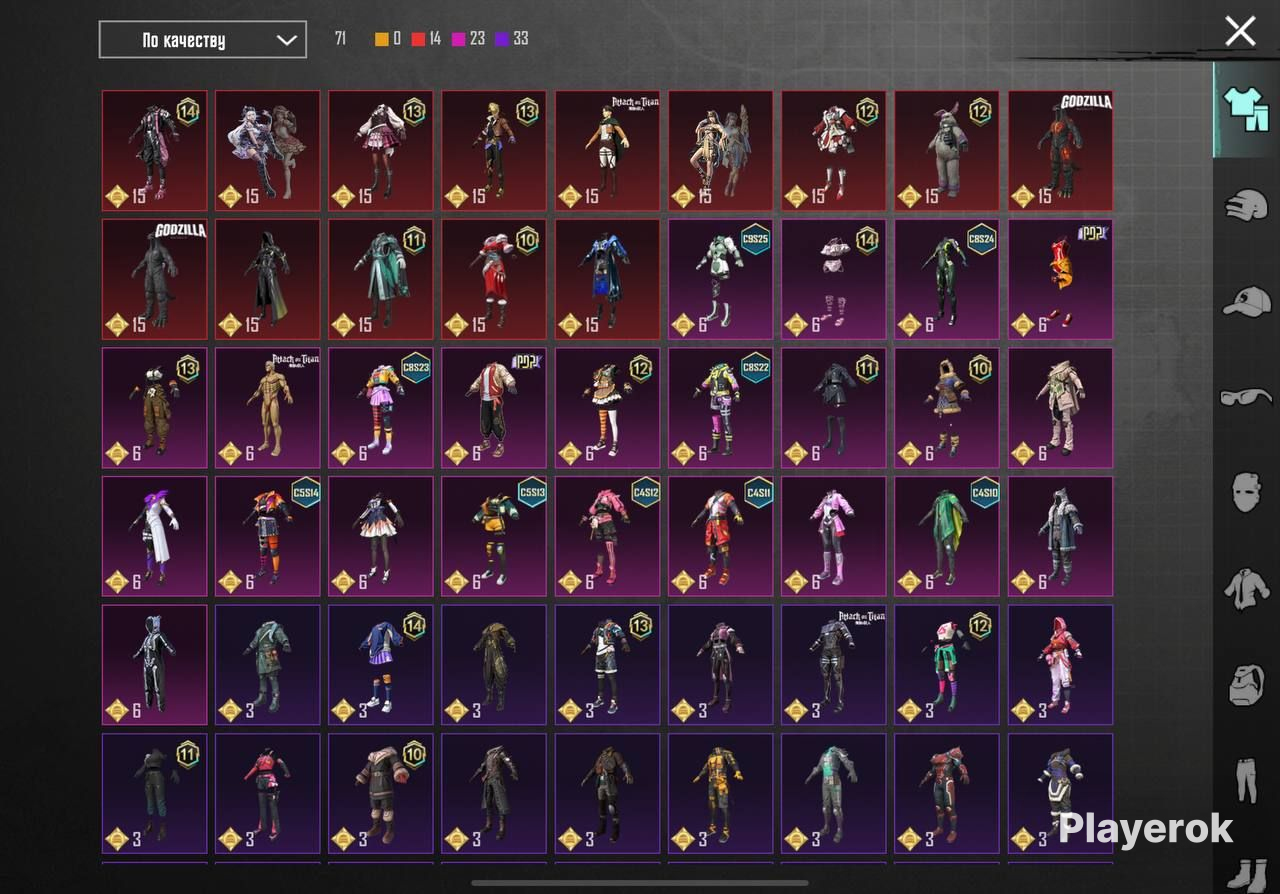This screenshot has width=1280, height=894.
Task: Filter by the purple quality marker showing 33
Action: 512,39
